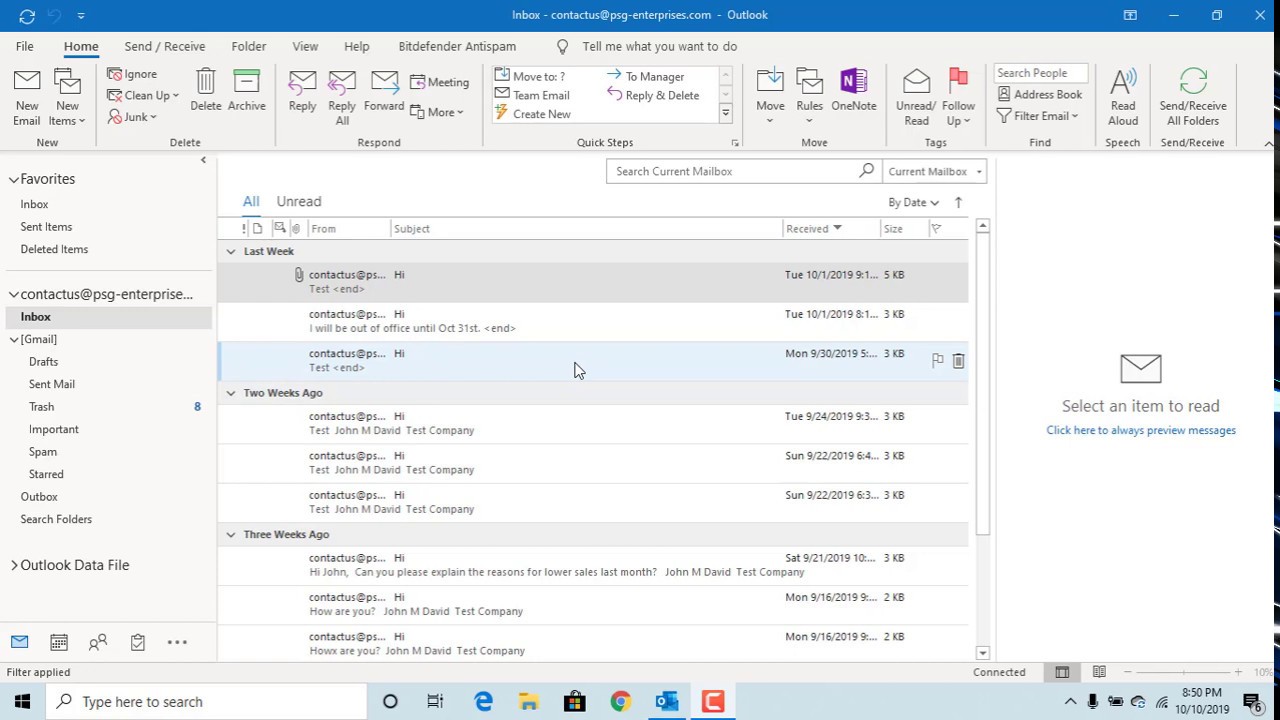This screenshot has width=1280, height=720.
Task: Reply to the selected email
Action: coord(302,90)
